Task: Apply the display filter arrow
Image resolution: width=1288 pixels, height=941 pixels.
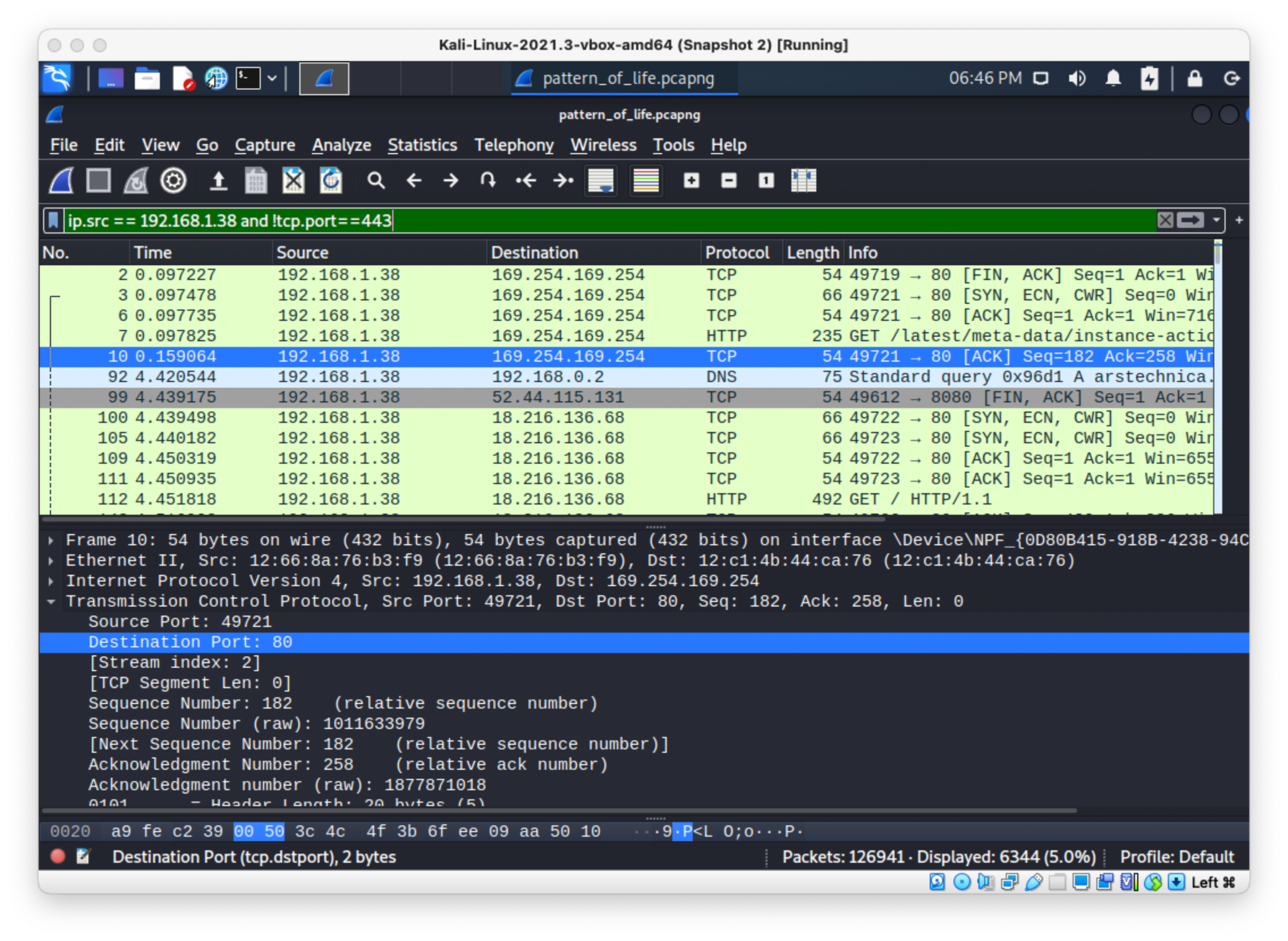Action: pyautogui.click(x=1191, y=221)
